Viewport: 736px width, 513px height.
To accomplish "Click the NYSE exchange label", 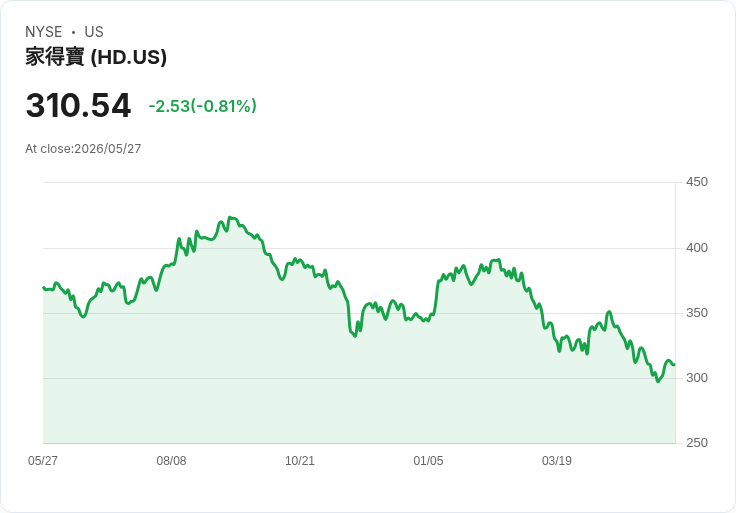I will pyautogui.click(x=43, y=32).
